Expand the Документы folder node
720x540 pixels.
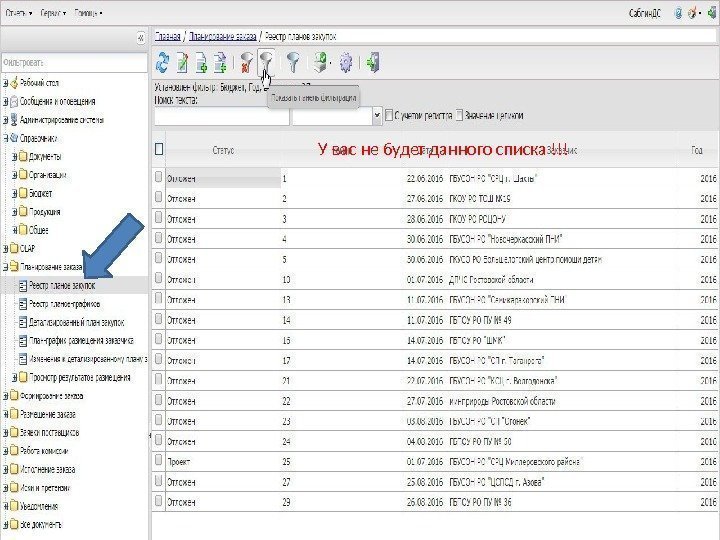[14, 157]
